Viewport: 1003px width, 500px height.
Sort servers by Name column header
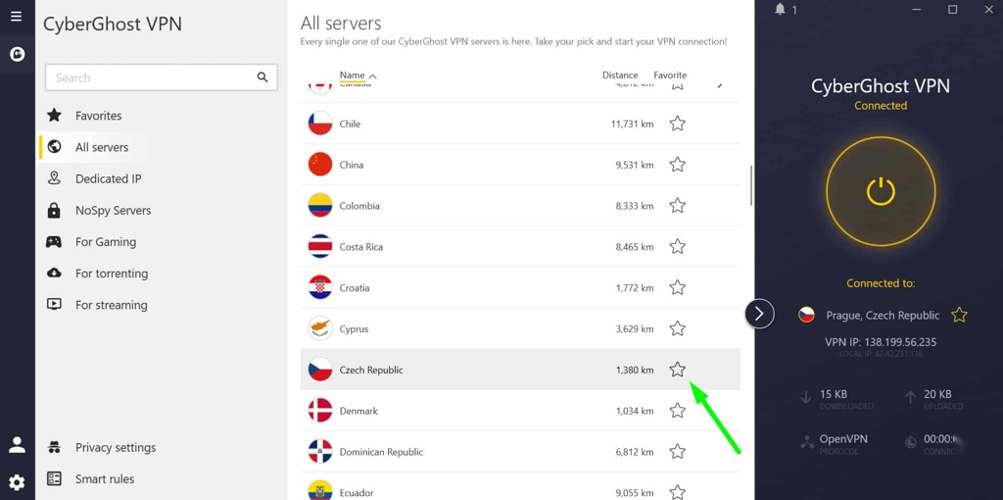[x=352, y=75]
